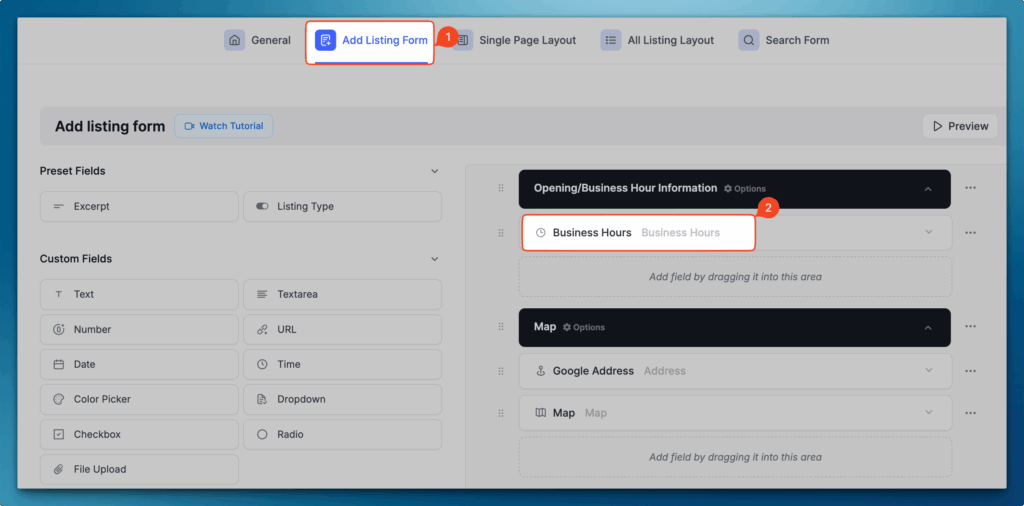The height and width of the screenshot is (506, 1024).
Task: Select the Radio custom field
Action: [x=342, y=435]
